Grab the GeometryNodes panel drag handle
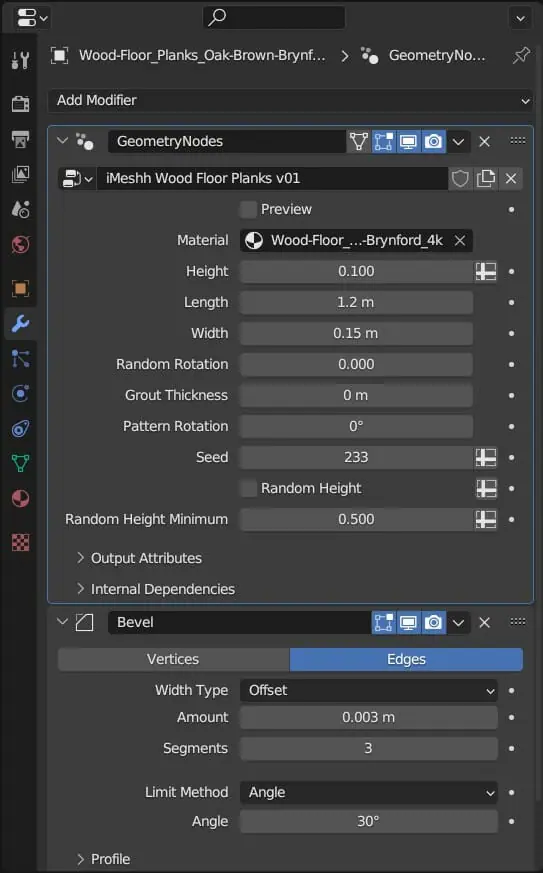 [518, 140]
